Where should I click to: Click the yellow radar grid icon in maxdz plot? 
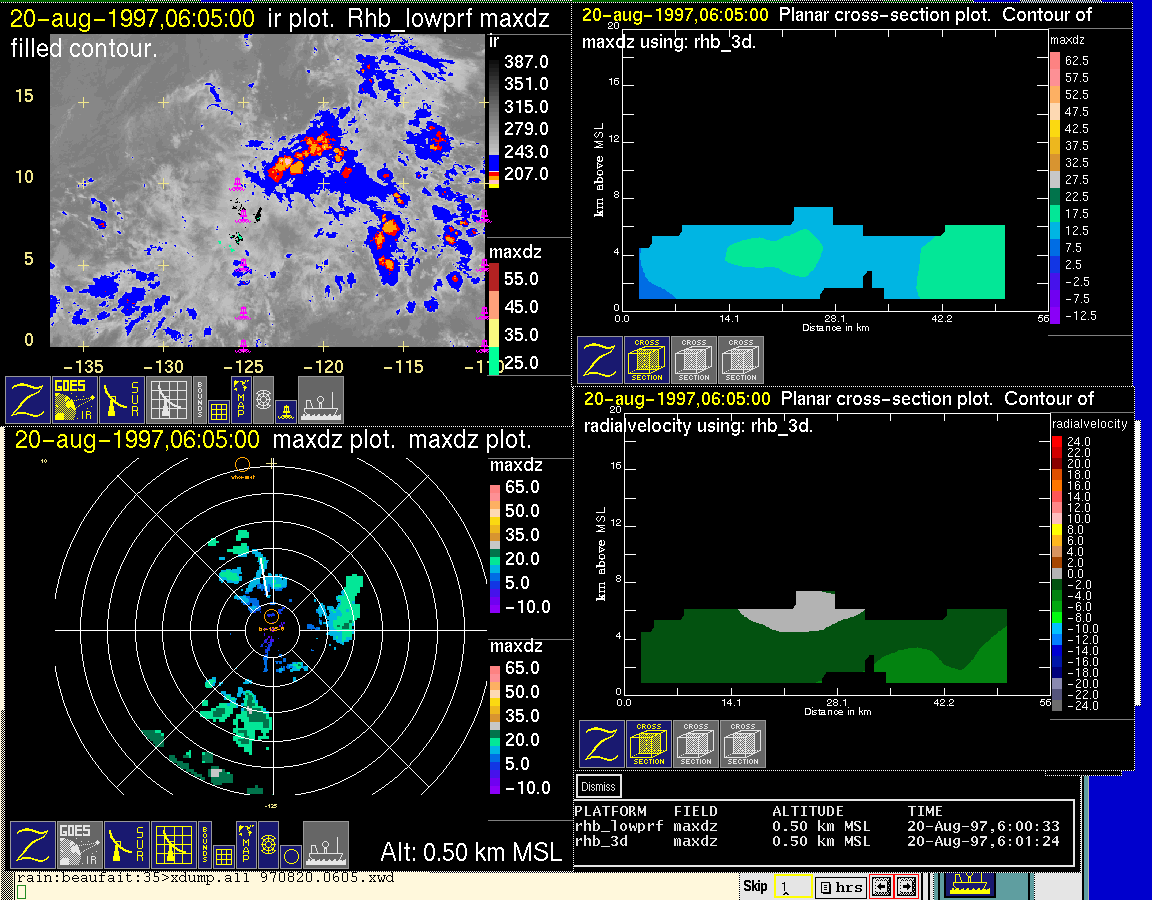174,844
